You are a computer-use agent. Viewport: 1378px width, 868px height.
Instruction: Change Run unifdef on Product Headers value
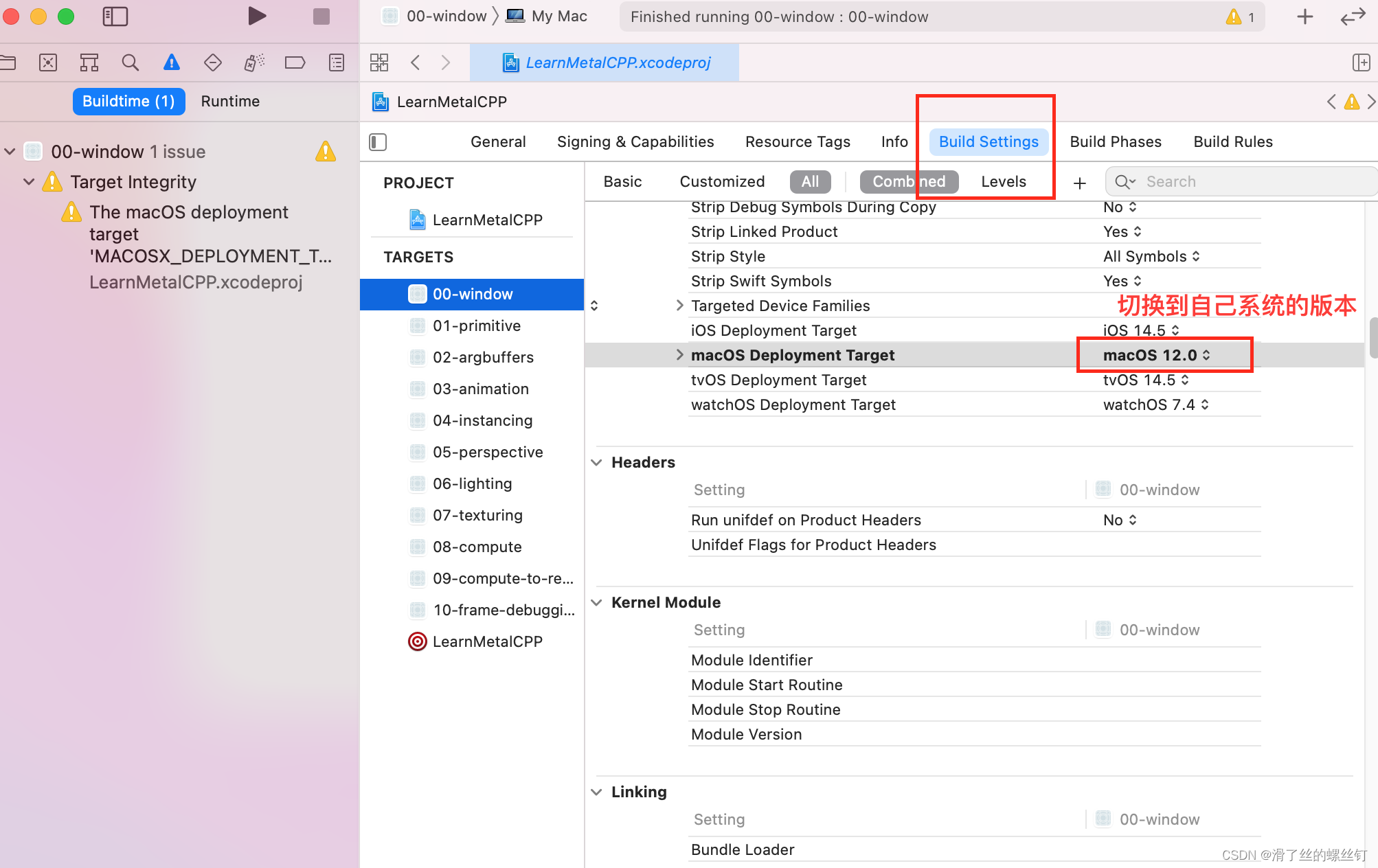1120,520
